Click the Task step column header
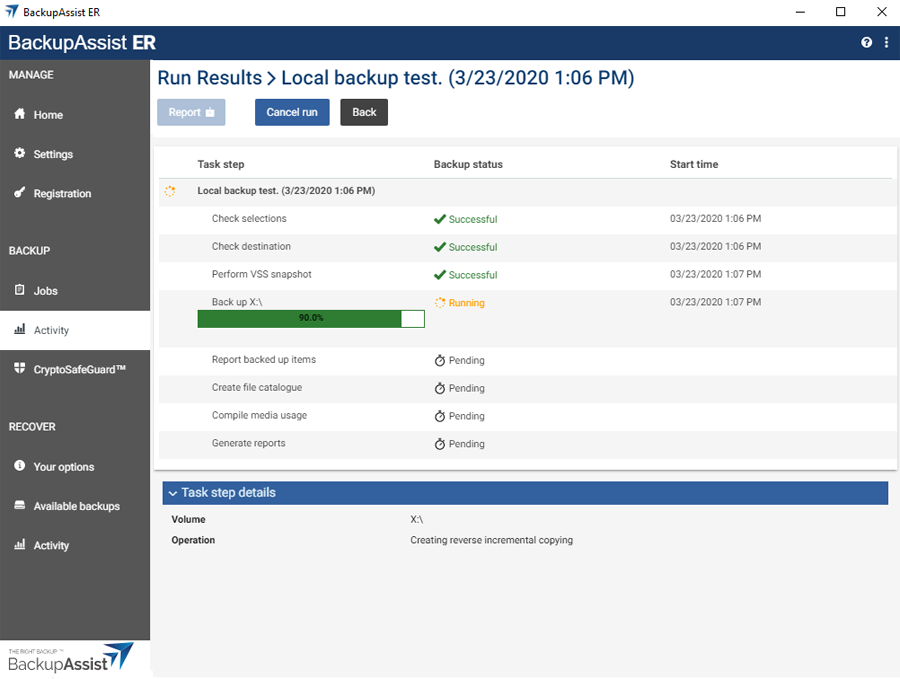Viewport: 900px width, 679px height. point(221,164)
